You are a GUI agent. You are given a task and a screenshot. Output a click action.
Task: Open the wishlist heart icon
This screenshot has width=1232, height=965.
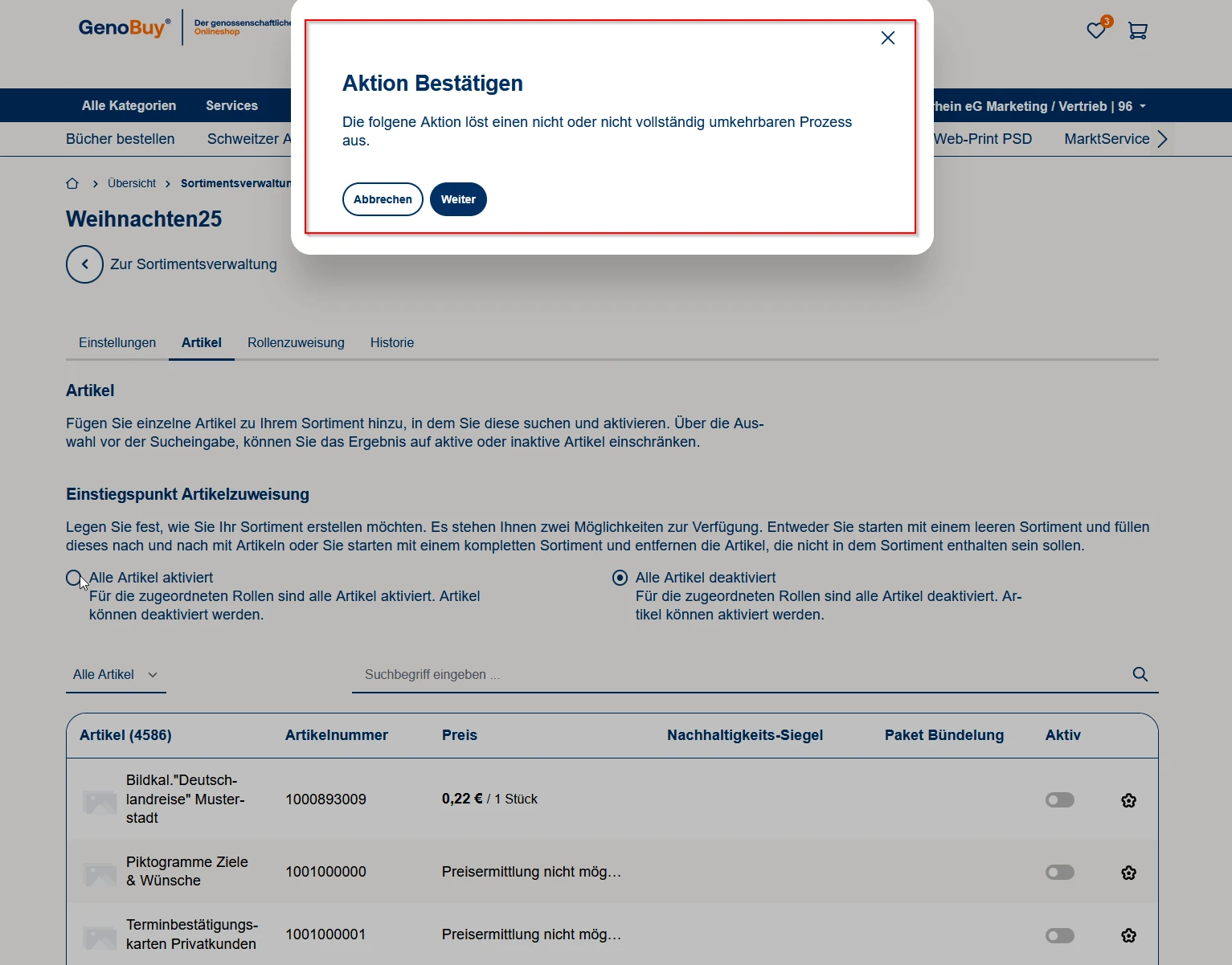tap(1095, 31)
